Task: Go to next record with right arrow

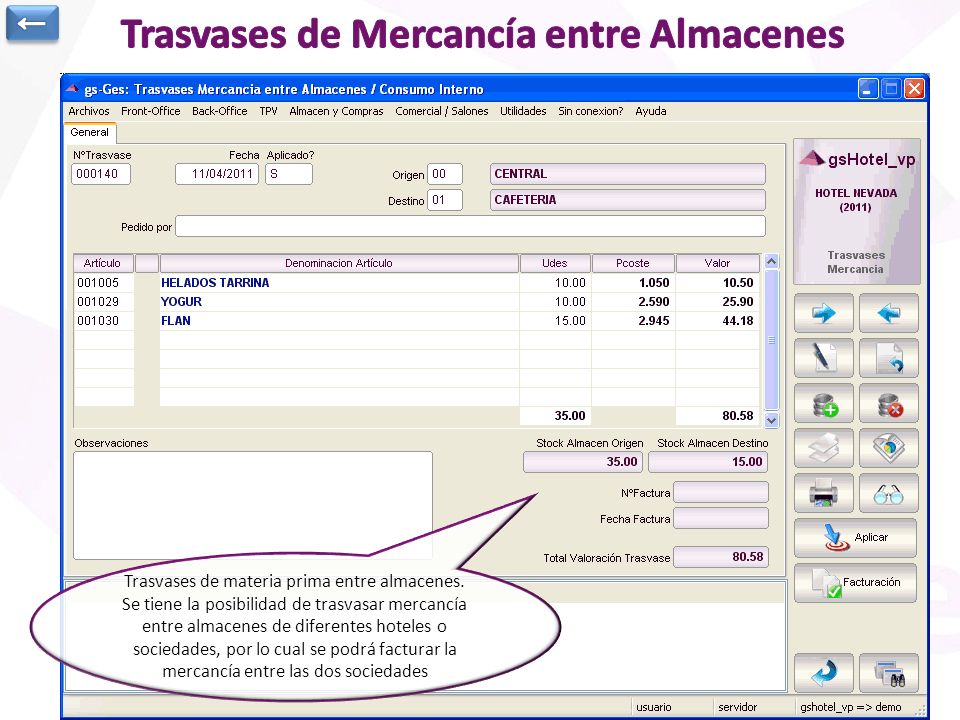Action: point(823,313)
